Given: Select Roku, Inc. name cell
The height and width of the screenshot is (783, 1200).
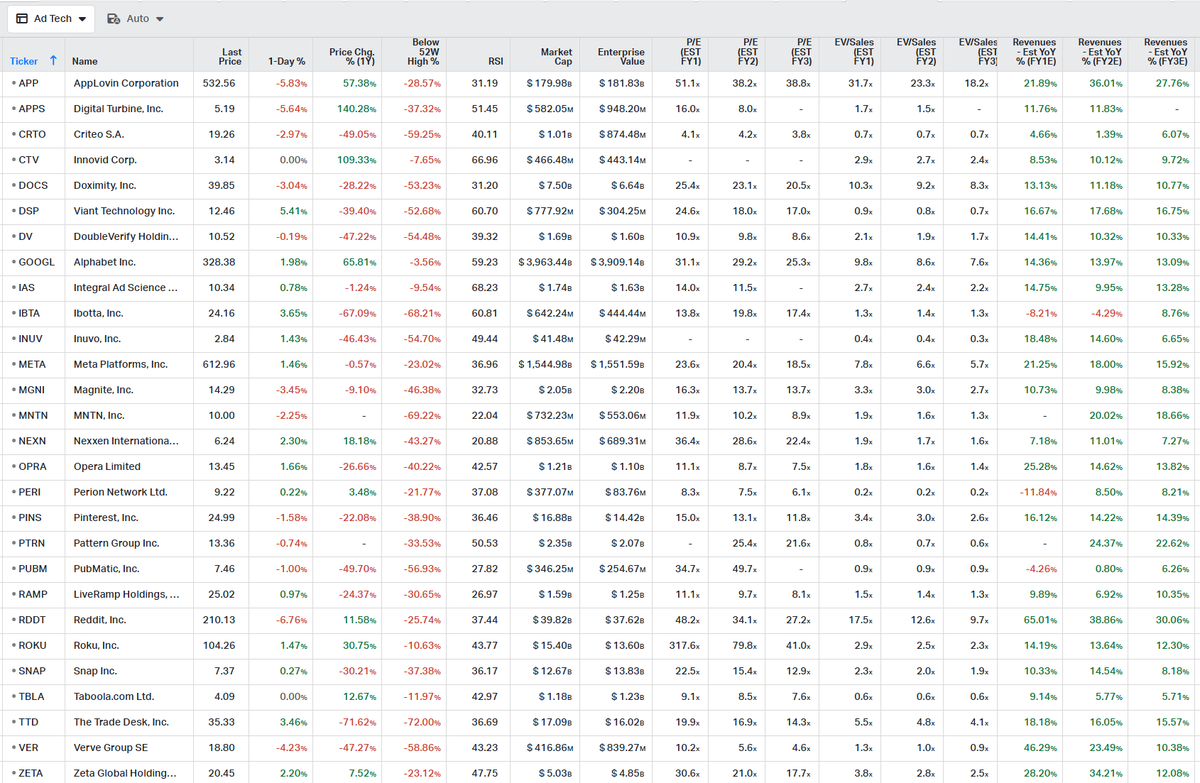Looking at the screenshot, I should pyautogui.click(x=96, y=646).
